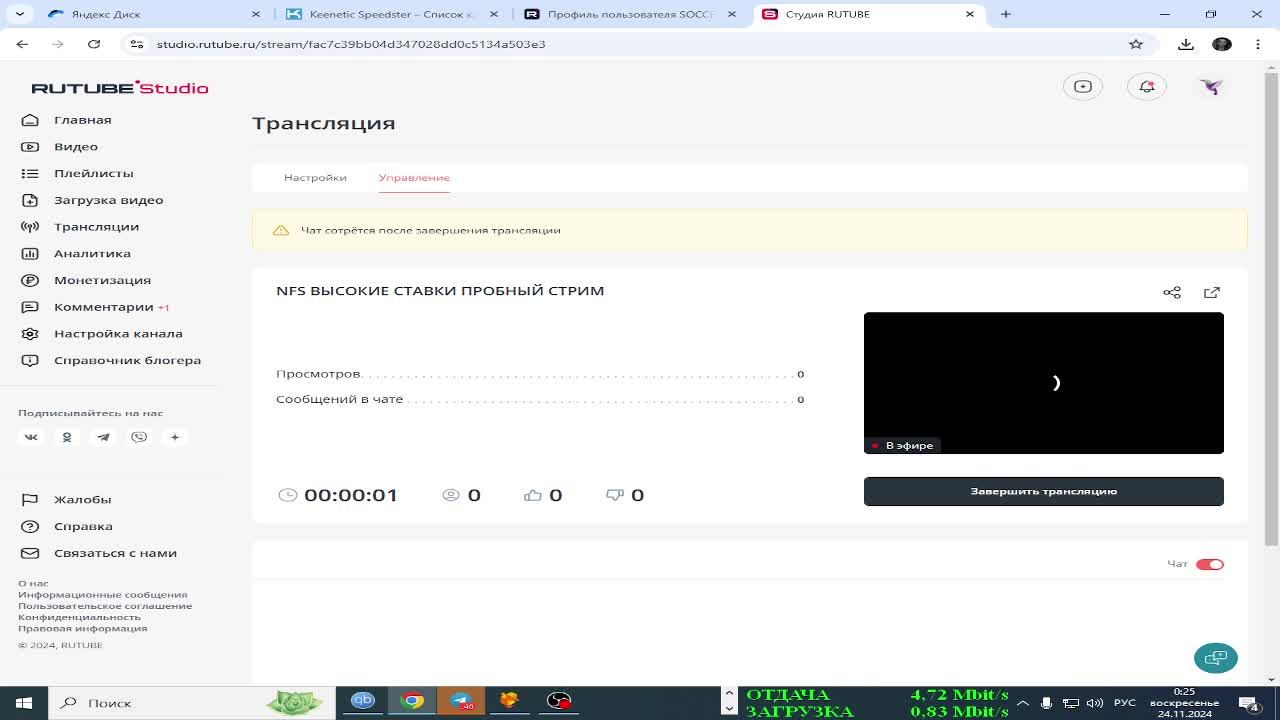
Task: Open Трансляции in the sidebar
Action: [x=96, y=226]
